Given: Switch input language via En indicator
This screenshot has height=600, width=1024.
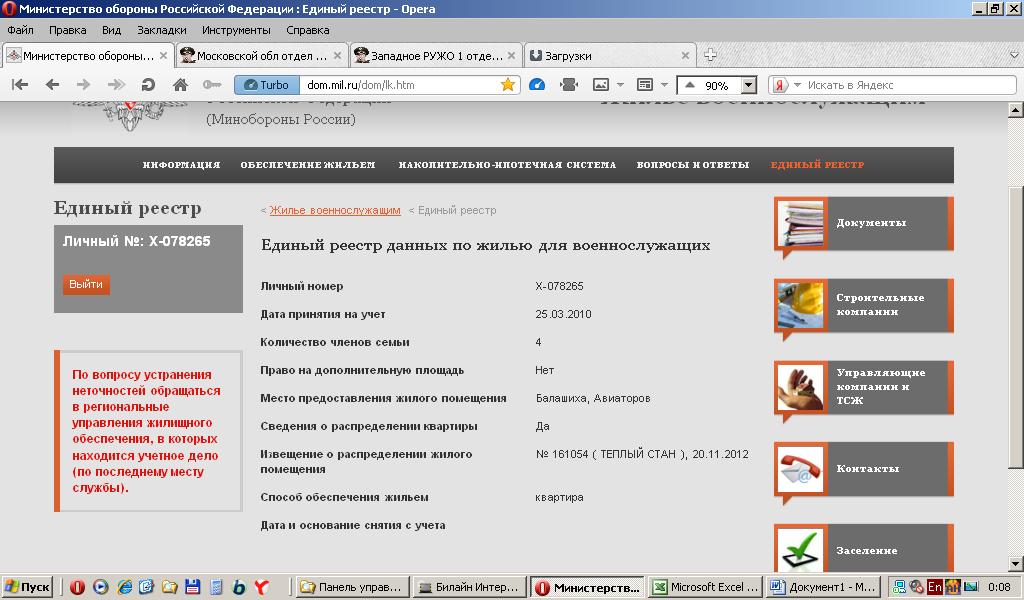Looking at the screenshot, I should (934, 587).
